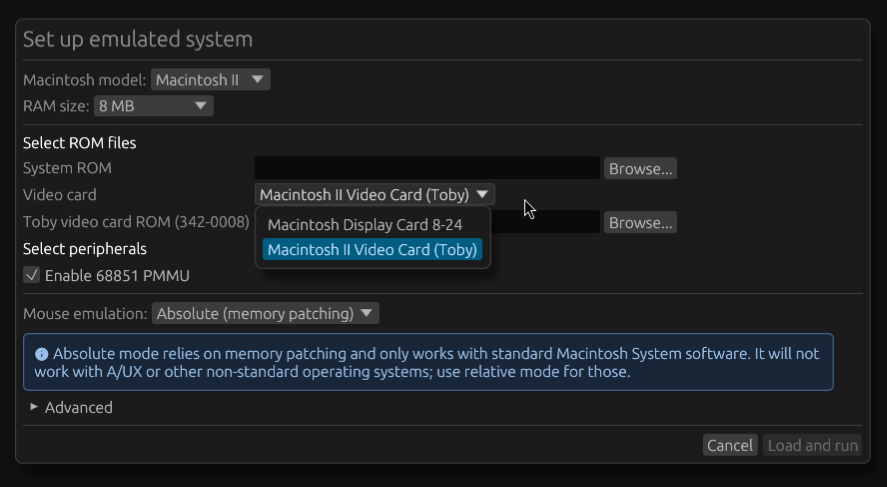Click the 'Select peripherals' heading
Viewport: 887px width, 487px height.
[85, 249]
